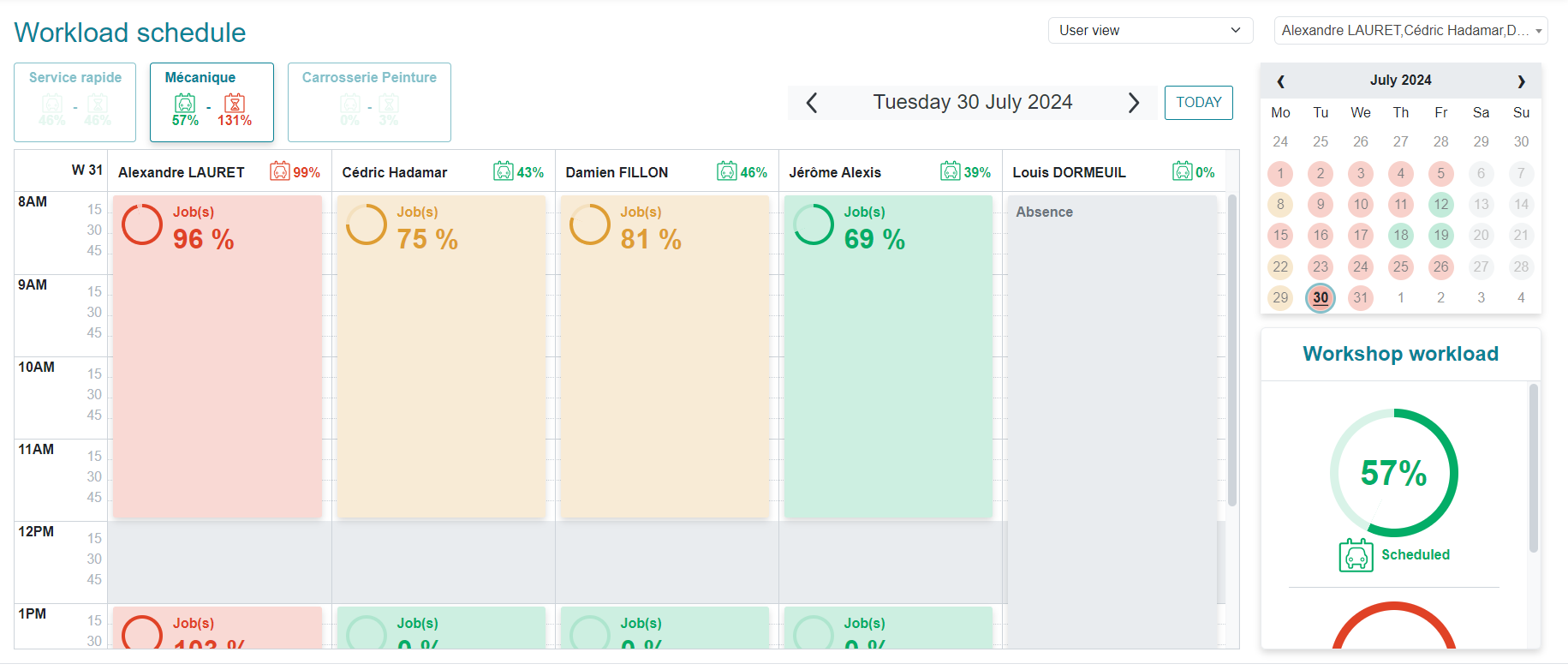Select July 19 in mini calendar

1441,235
